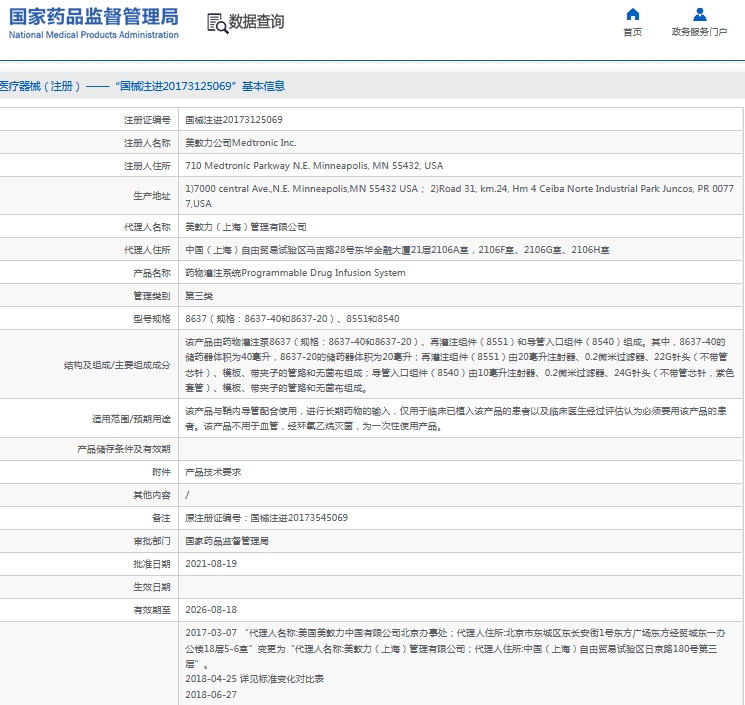This screenshot has height=705, width=745.
Task: Click the 批准日期 row label
Action: click(x=152, y=564)
